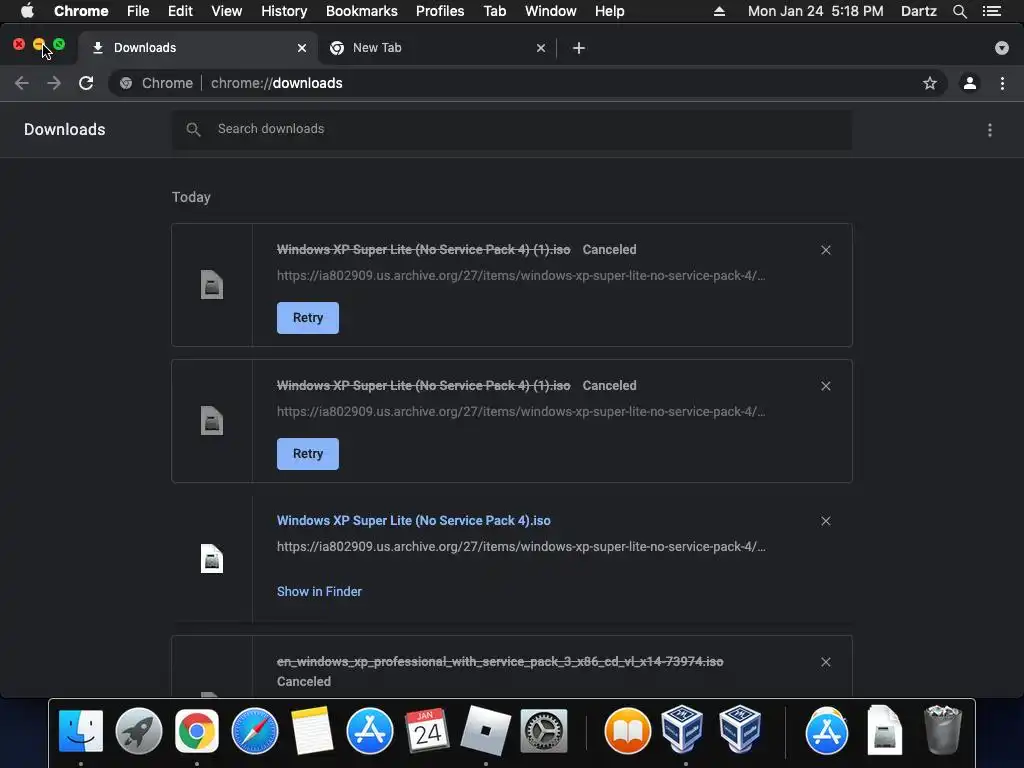Open the first VirtualBox icon in the Dock

(682, 729)
